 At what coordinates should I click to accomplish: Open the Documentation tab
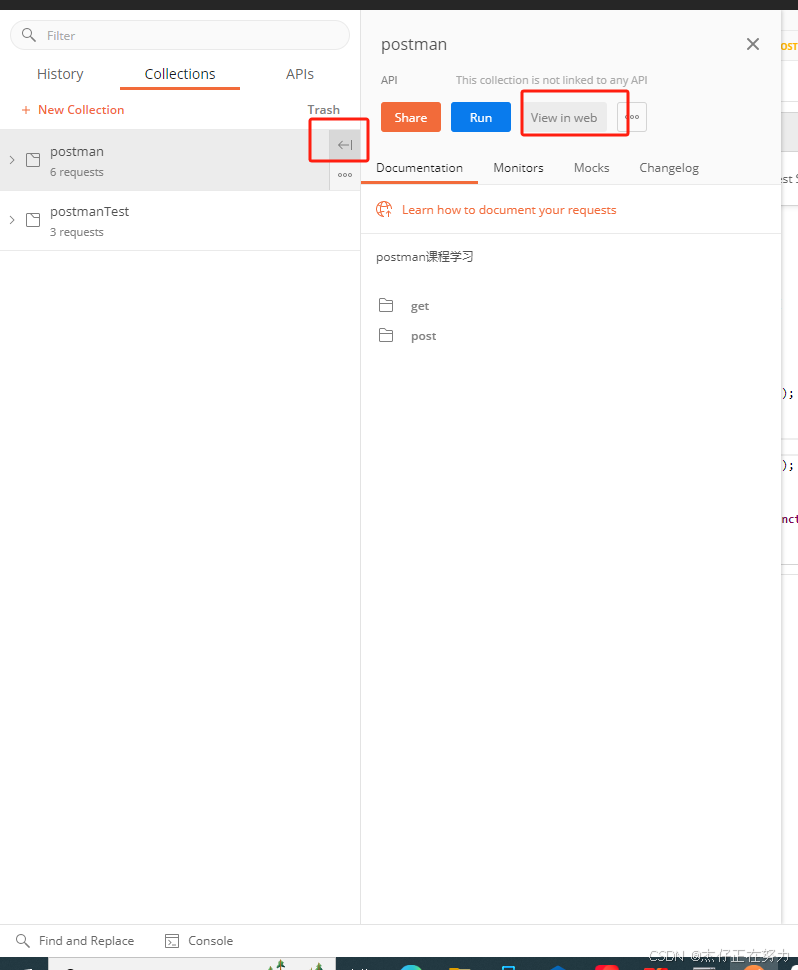pos(419,168)
